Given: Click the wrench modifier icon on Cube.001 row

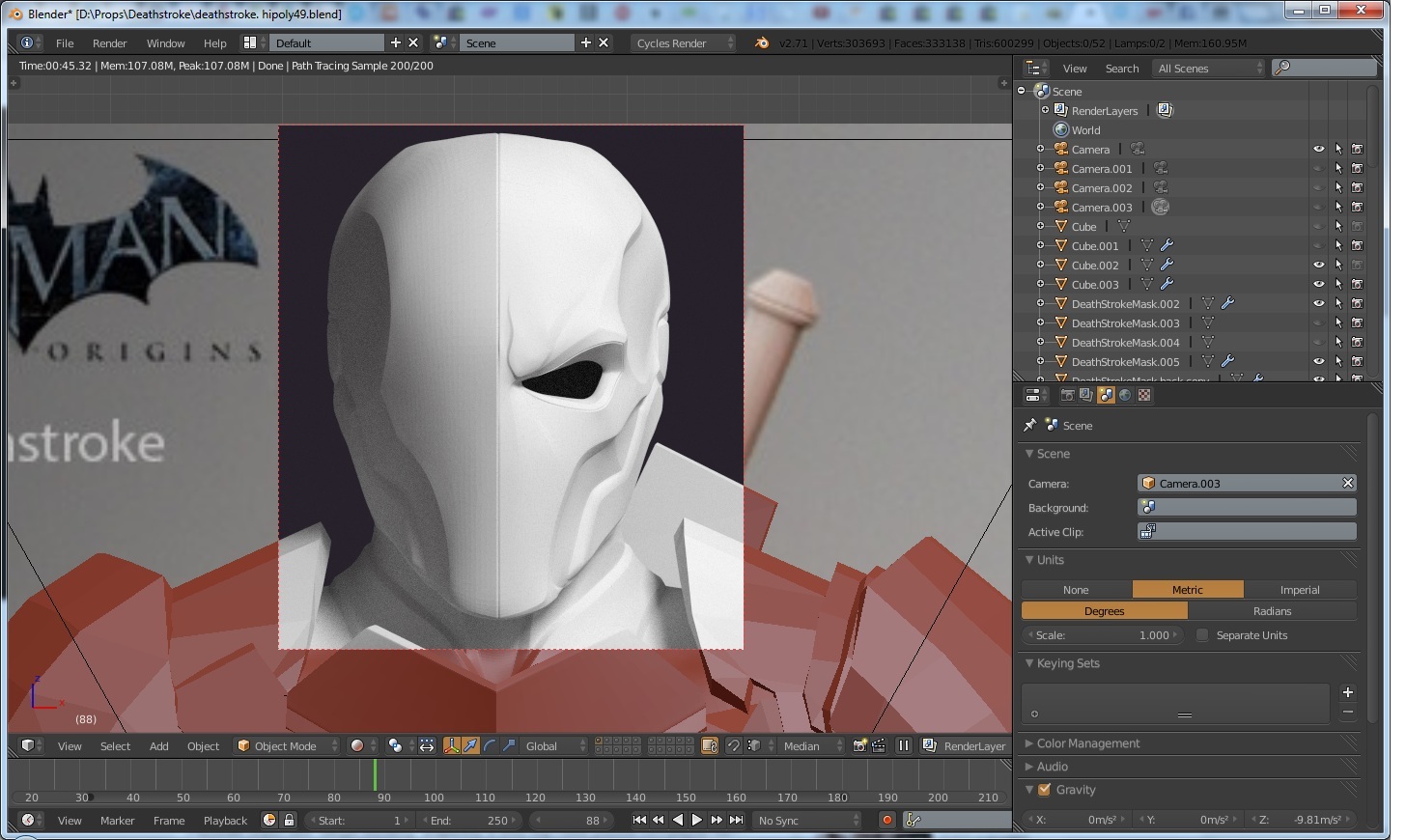Looking at the screenshot, I should point(1167,245).
